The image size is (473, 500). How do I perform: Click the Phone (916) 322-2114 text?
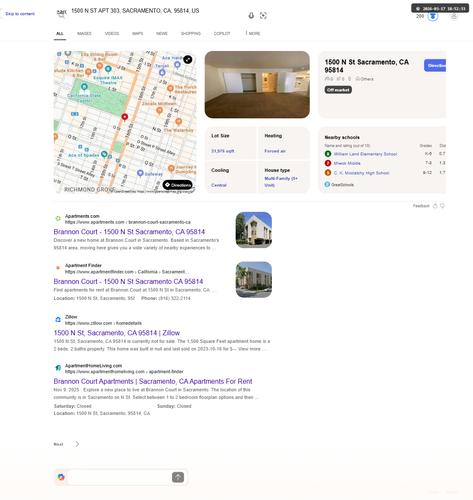[x=166, y=298]
